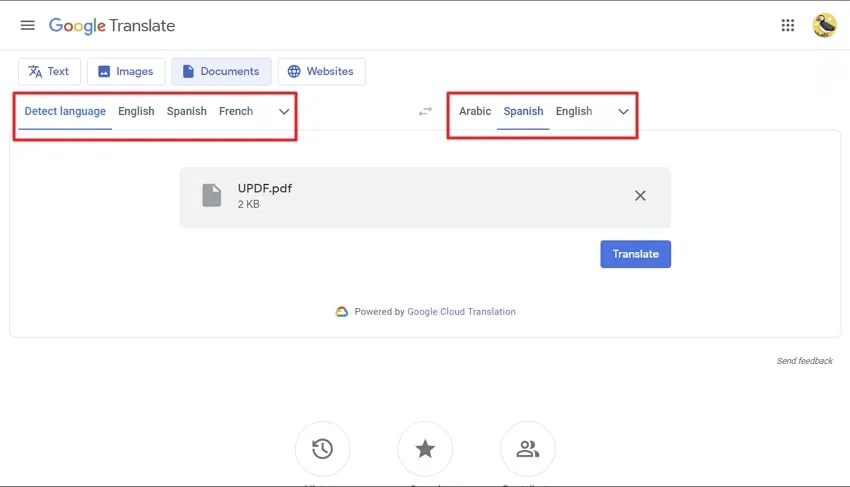Click the Translate button
Viewport: 850px width, 487px height.
click(635, 254)
